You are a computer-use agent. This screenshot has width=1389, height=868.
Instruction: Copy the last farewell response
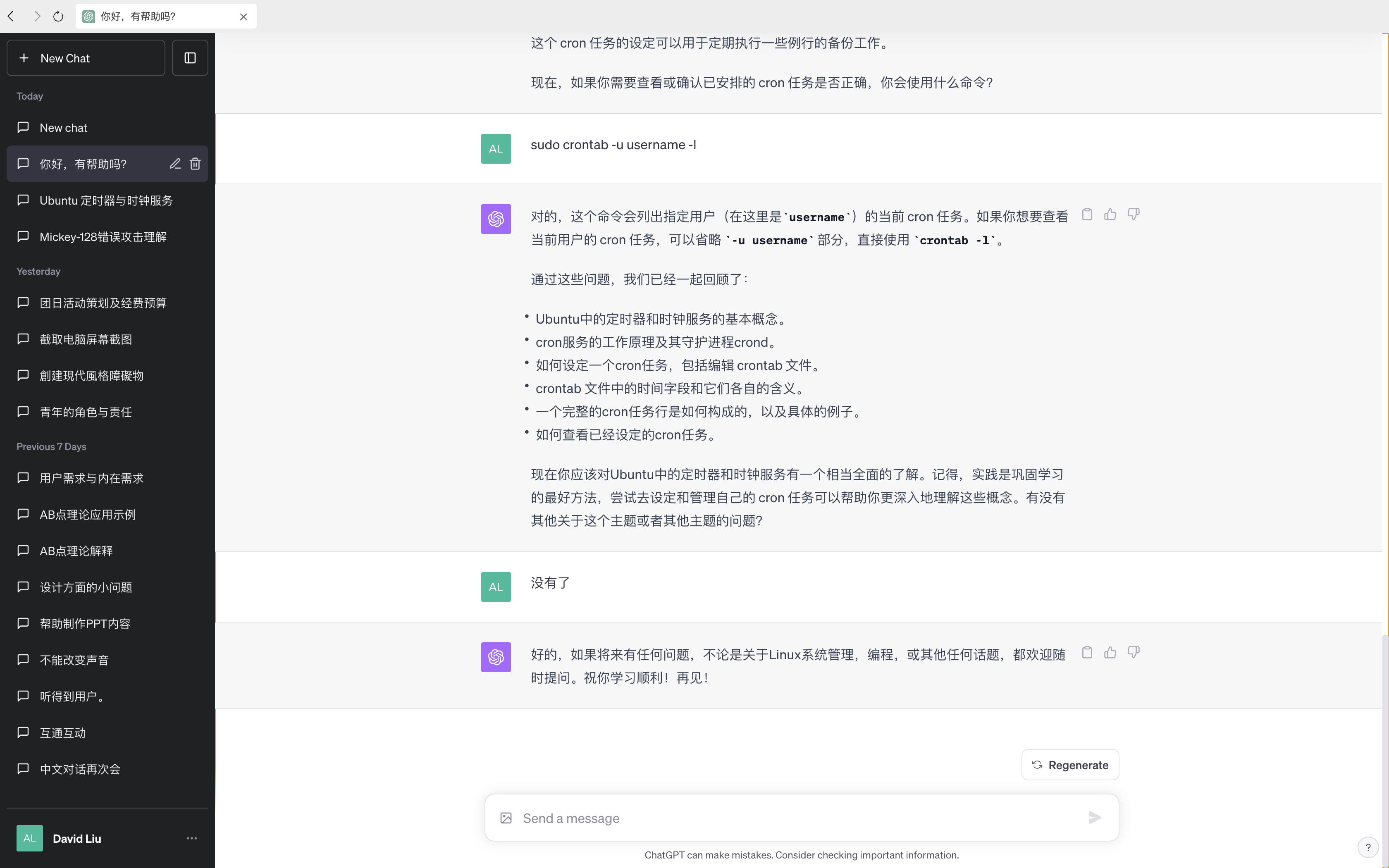point(1087,653)
